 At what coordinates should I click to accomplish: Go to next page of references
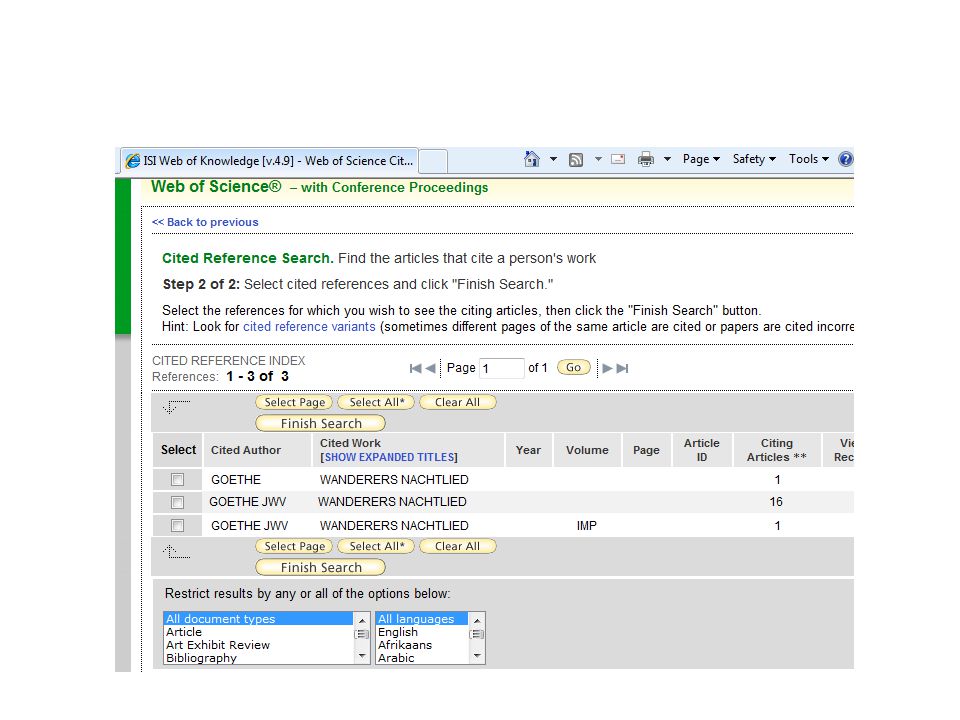(x=607, y=368)
